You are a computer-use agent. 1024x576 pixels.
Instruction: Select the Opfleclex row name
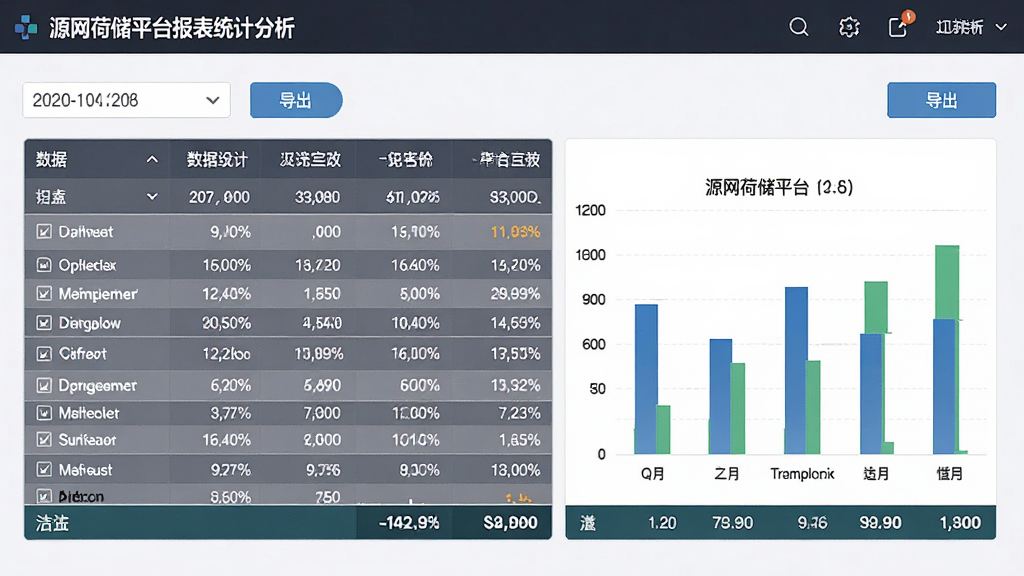click(88, 265)
